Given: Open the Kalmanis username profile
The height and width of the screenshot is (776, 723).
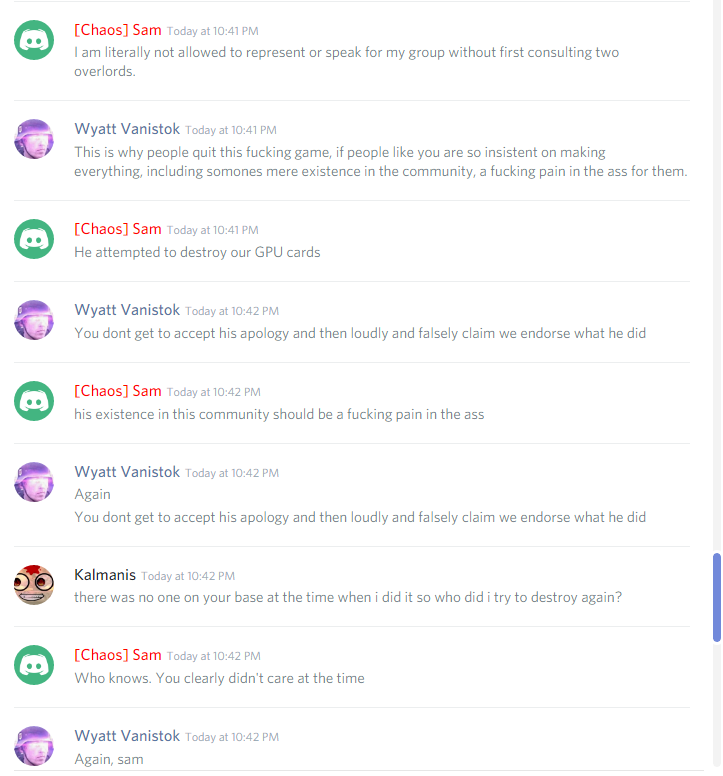Looking at the screenshot, I should (x=105, y=575).
